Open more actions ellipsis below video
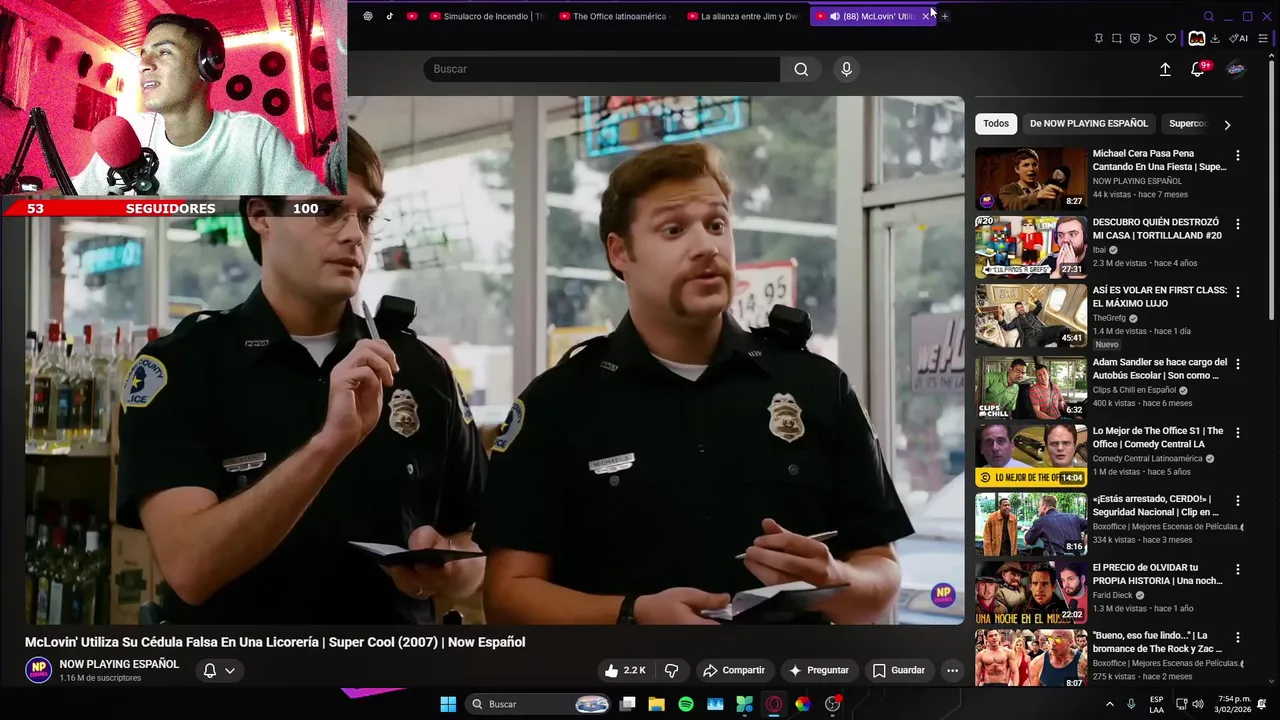 pos(952,670)
